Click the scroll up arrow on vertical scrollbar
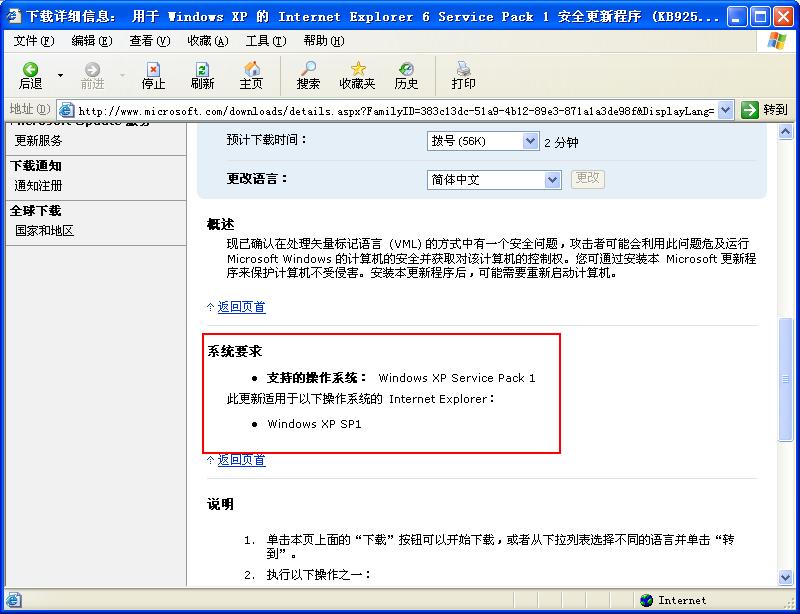The image size is (800, 614). coord(786,132)
